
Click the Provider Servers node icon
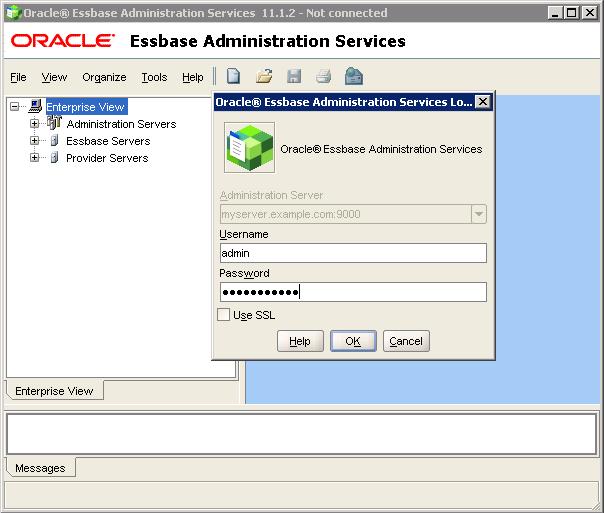point(55,158)
